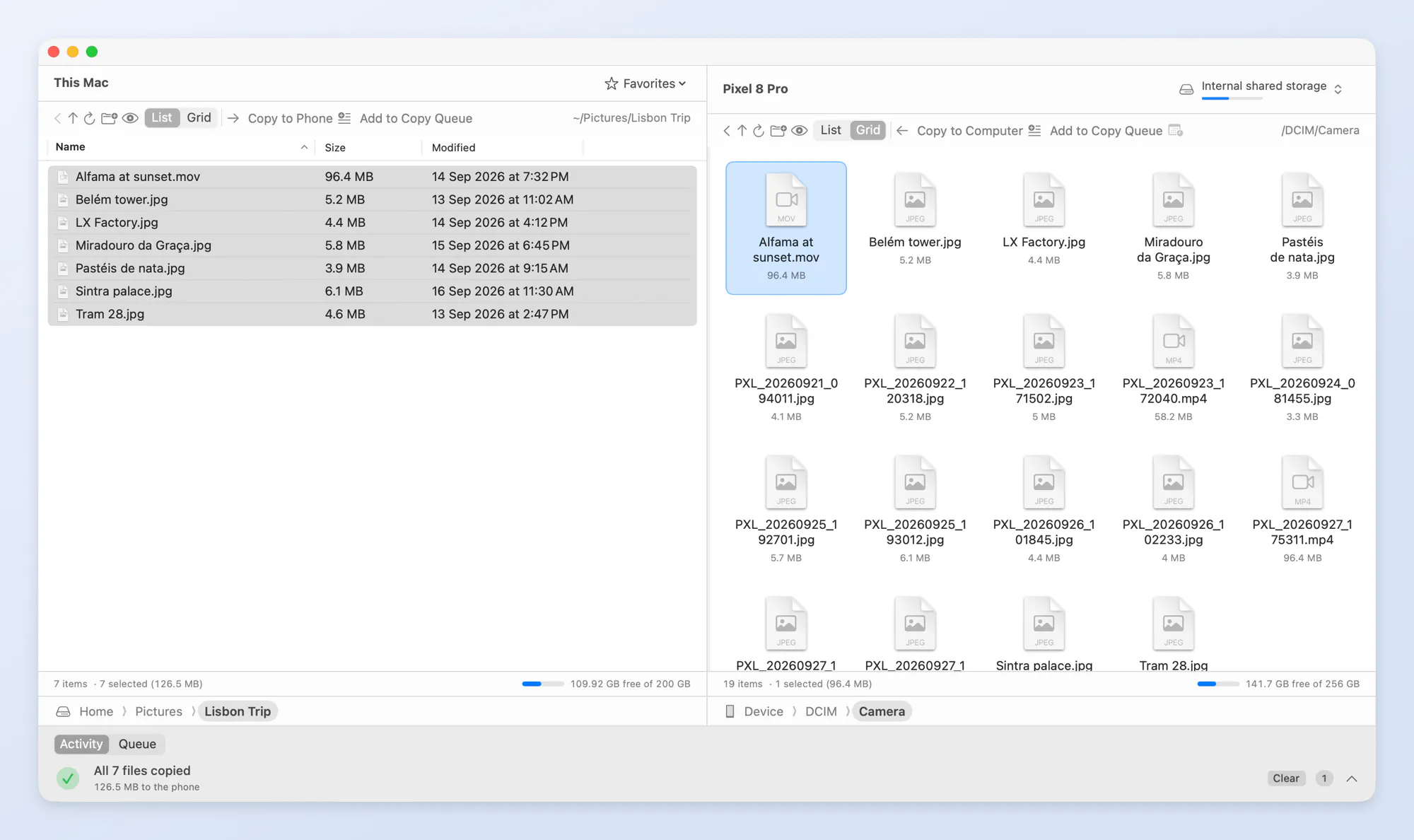This screenshot has width=1414, height=840.
Task: Create new folder in This Mac pane
Action: (x=109, y=118)
